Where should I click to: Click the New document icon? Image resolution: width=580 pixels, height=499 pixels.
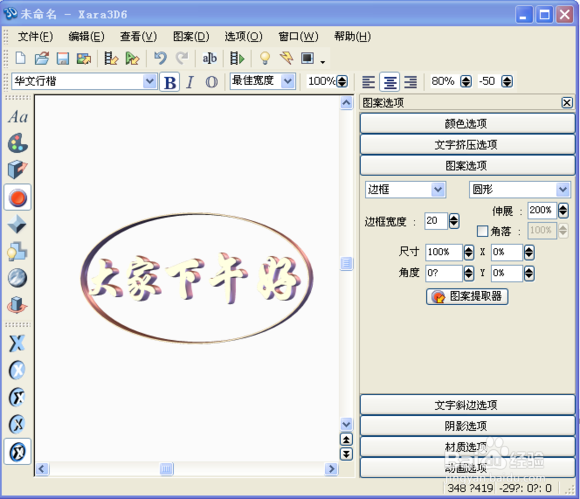click(21, 58)
